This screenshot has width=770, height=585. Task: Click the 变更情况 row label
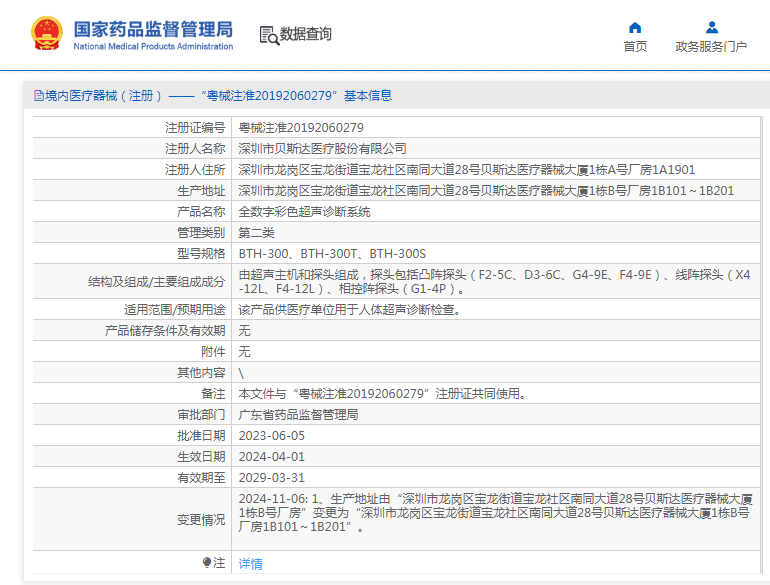pyautogui.click(x=201, y=520)
